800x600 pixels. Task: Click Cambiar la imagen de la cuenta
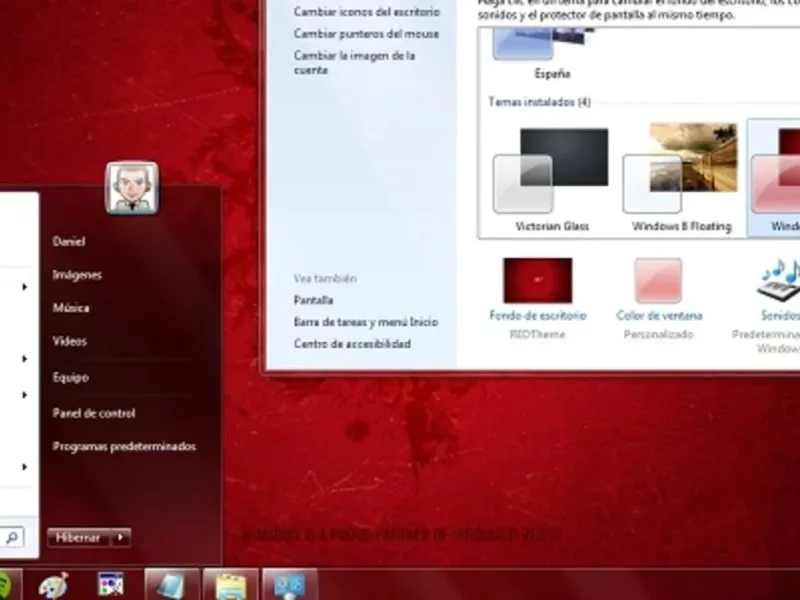[355, 63]
